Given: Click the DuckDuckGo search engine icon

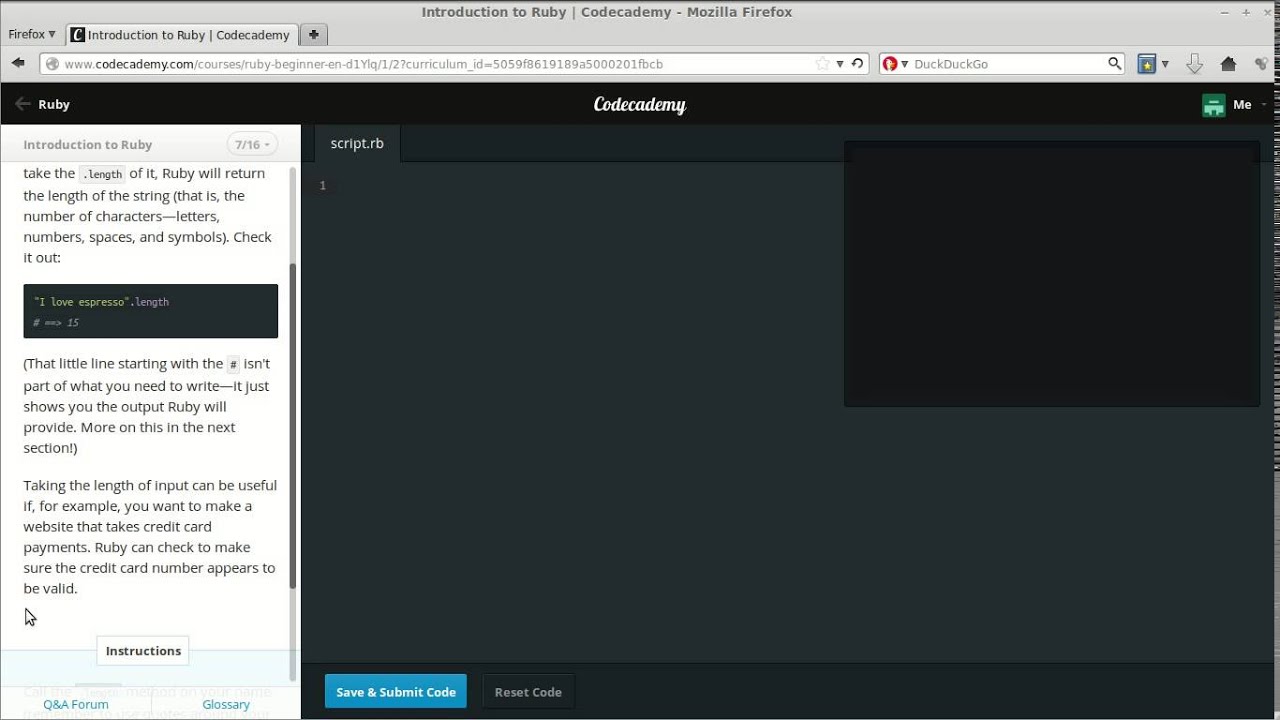Looking at the screenshot, I should [x=890, y=63].
